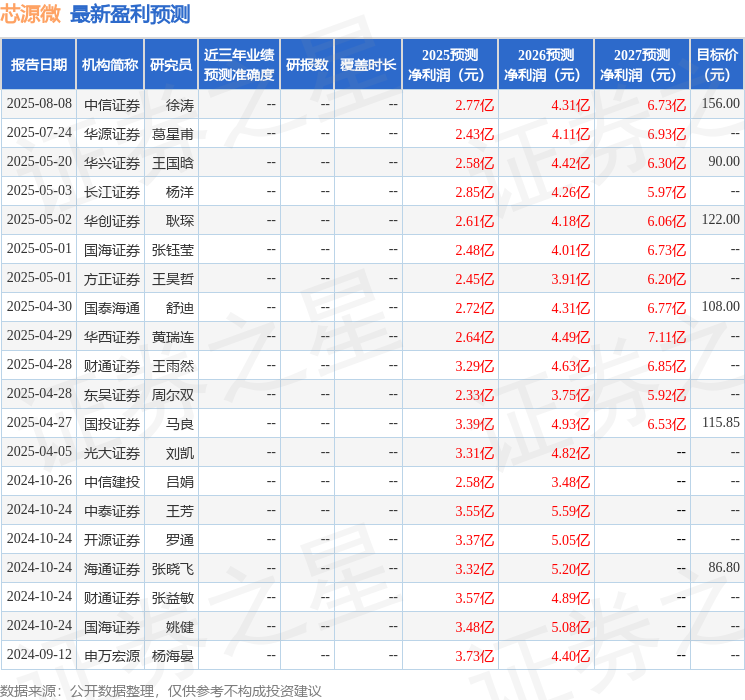Click the 机构简称 column header
The height and width of the screenshot is (700, 745).
(x=110, y=65)
